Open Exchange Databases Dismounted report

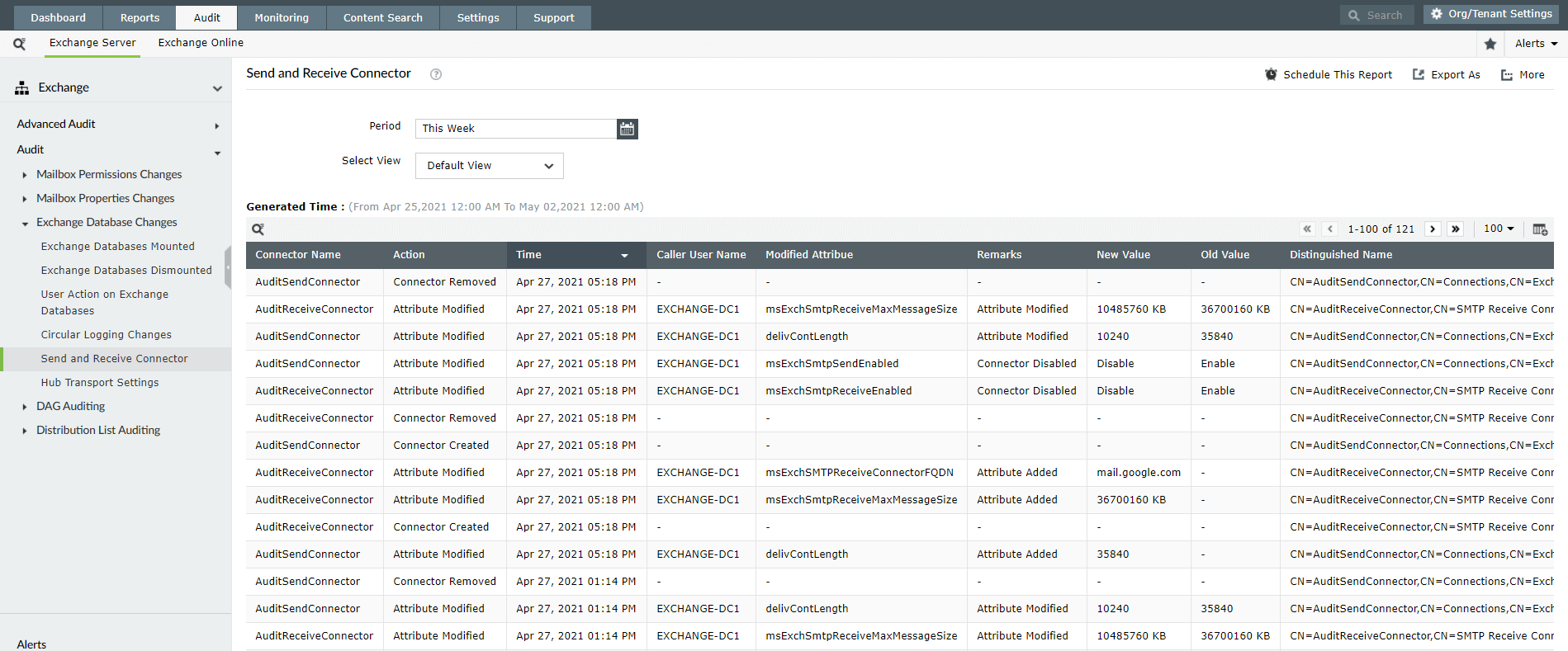(126, 270)
